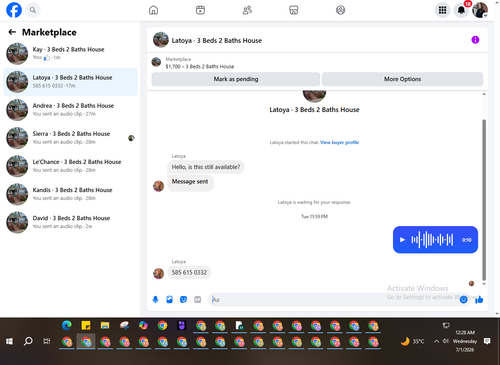Click the back arrow beside Marketplace
Viewport: 500px width, 365px height.
point(12,32)
